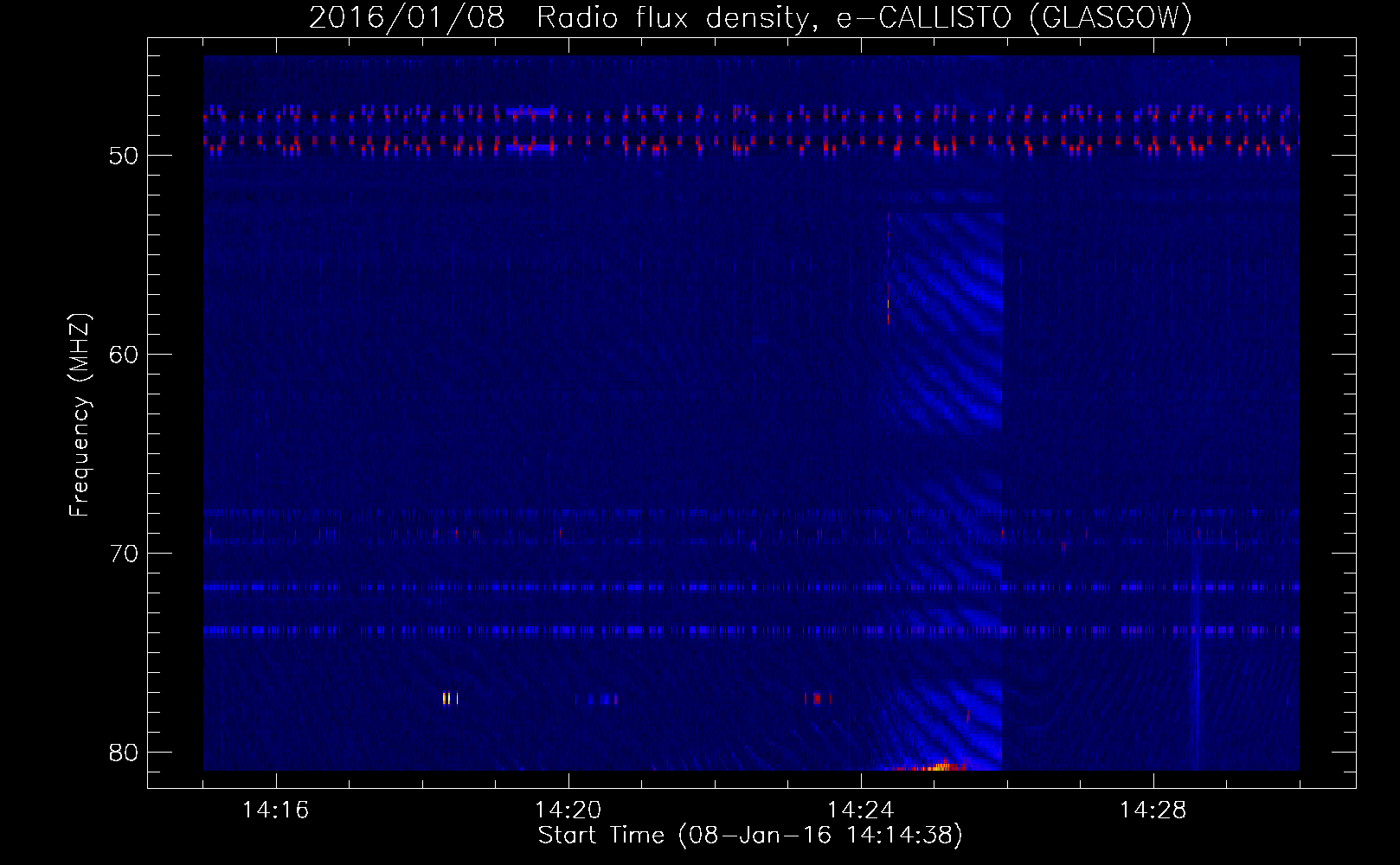Click the frequency tick label '80'
Image resolution: width=1400 pixels, height=865 pixels.
coord(124,753)
